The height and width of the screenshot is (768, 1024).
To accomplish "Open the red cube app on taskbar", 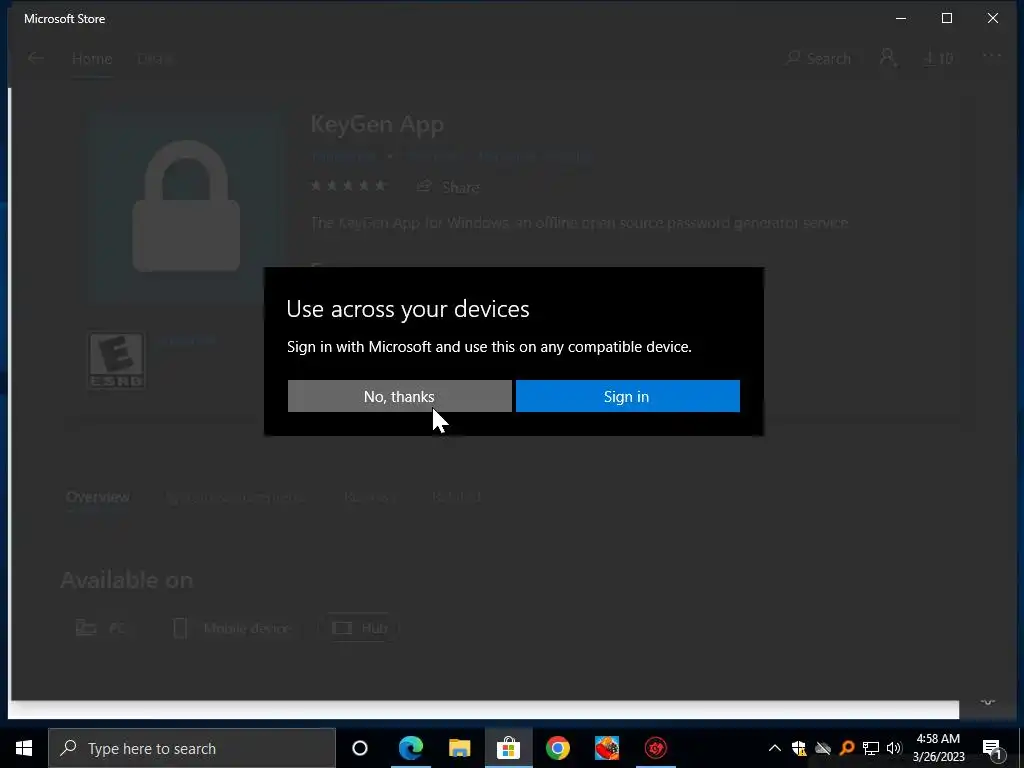I will [607, 748].
